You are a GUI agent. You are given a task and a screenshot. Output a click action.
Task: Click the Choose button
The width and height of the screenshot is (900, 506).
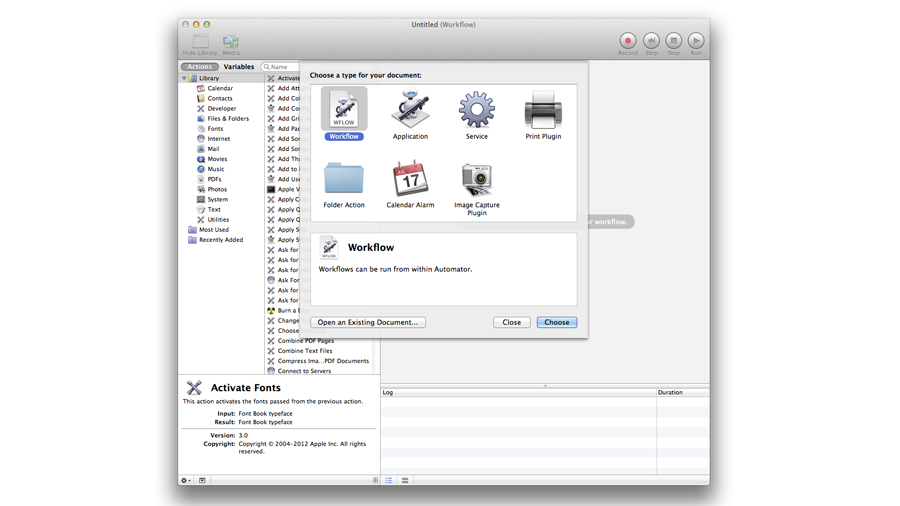[557, 322]
